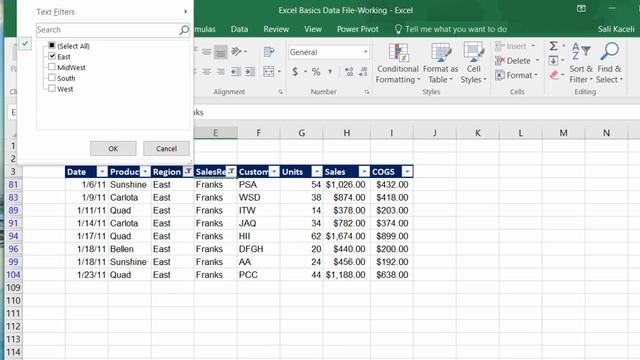Screen dimensions: 640x360
Task: Open the Data ribbon tab
Action: coord(239,29)
